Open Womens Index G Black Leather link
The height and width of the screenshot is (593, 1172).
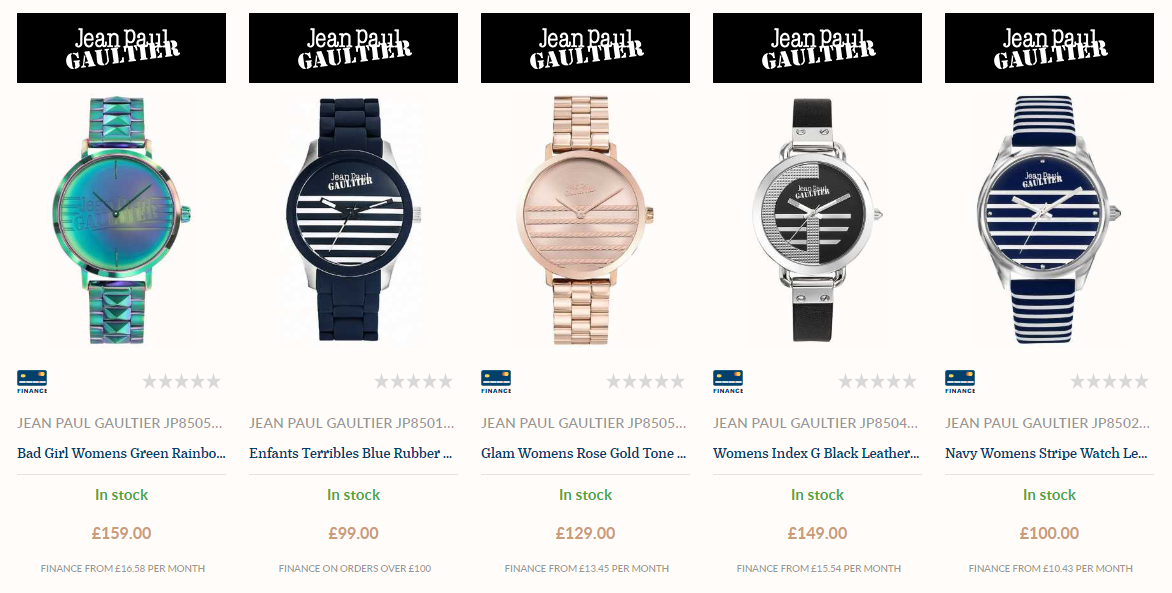[x=816, y=453]
